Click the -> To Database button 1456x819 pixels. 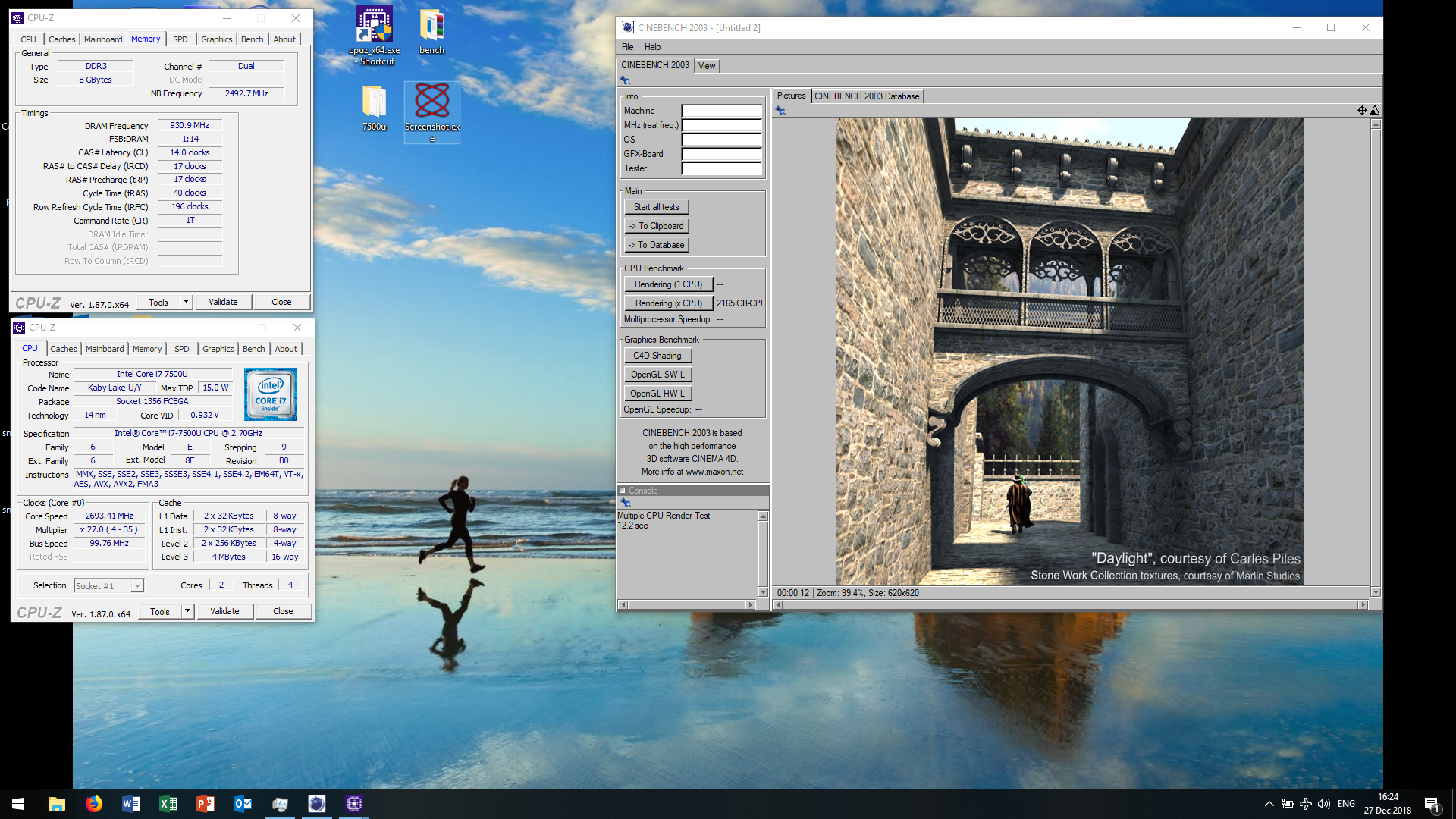(x=657, y=245)
